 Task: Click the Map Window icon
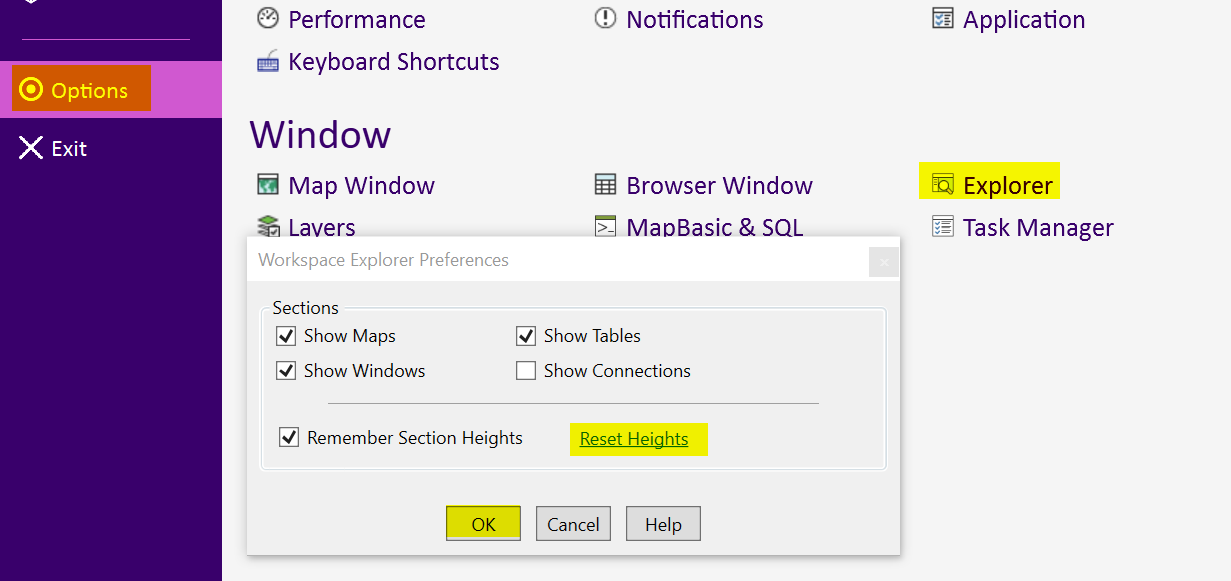point(268,185)
